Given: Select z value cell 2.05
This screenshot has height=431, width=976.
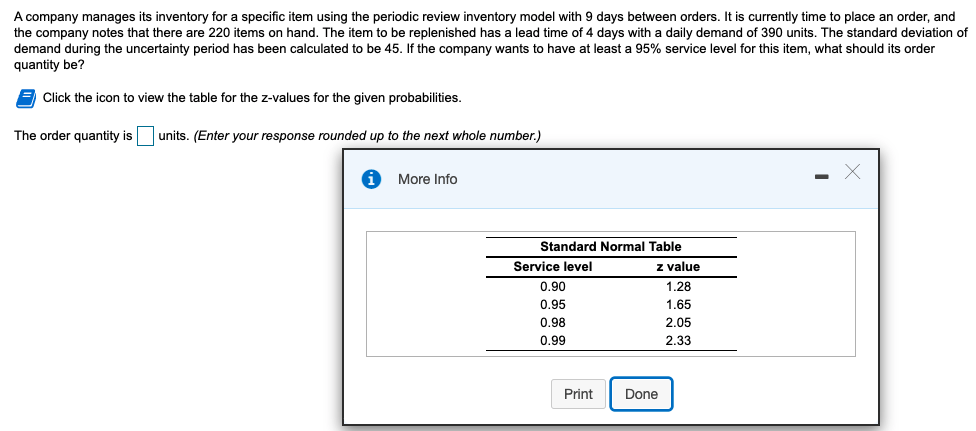Looking at the screenshot, I should point(678,323).
